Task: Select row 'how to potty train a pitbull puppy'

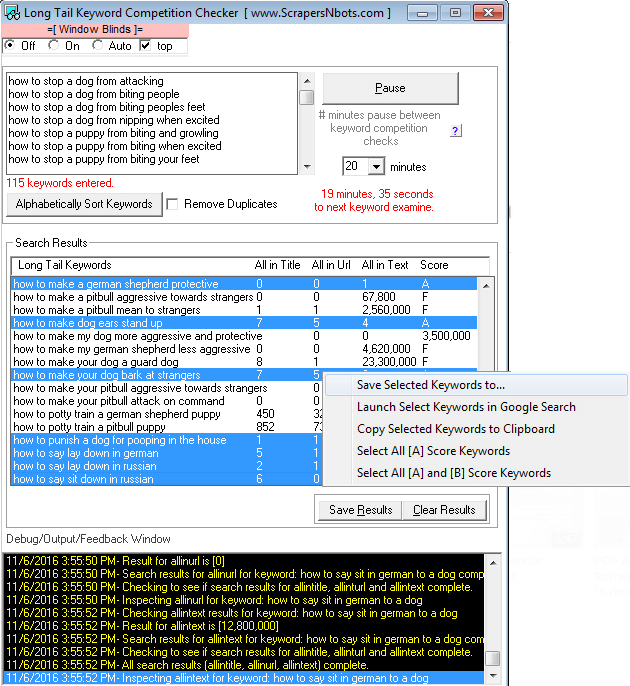Action: (x=167, y=427)
